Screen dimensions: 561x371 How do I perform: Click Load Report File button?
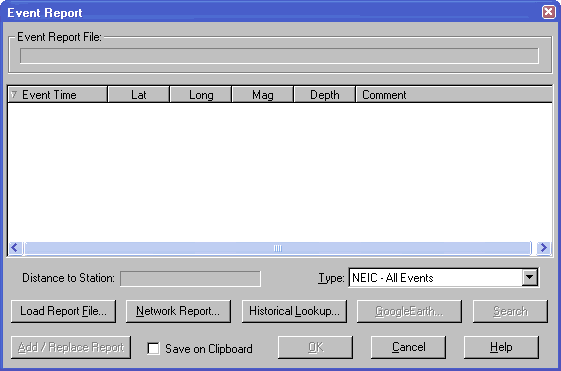(63, 311)
